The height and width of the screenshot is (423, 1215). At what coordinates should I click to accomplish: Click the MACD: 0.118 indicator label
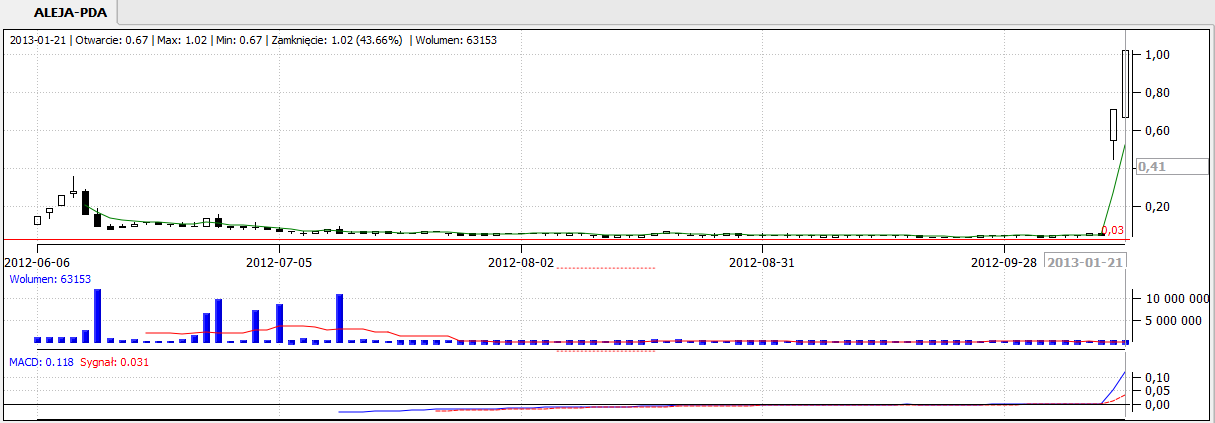pyautogui.click(x=38, y=362)
